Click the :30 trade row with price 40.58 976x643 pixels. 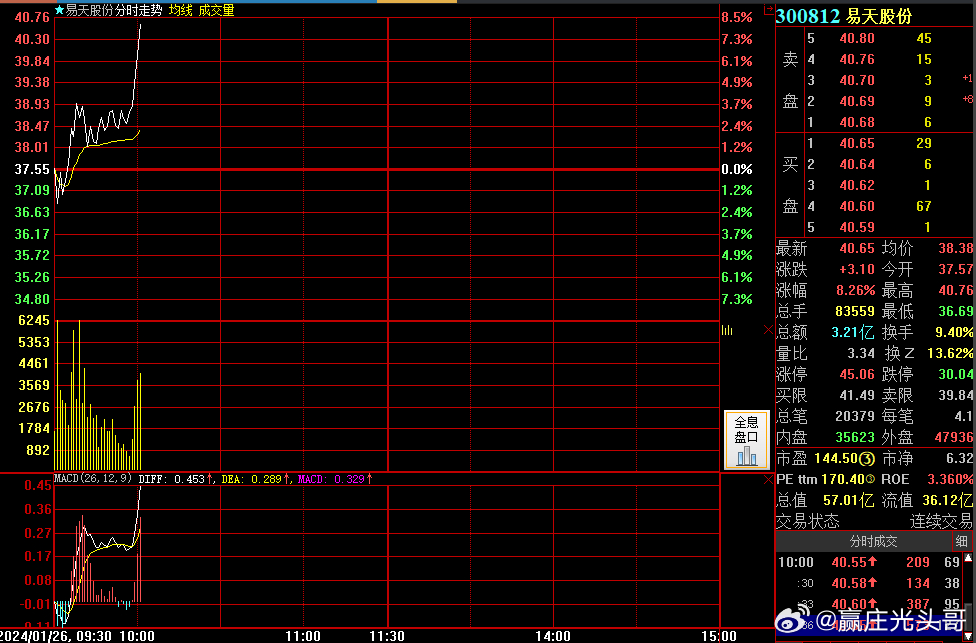coord(869,583)
